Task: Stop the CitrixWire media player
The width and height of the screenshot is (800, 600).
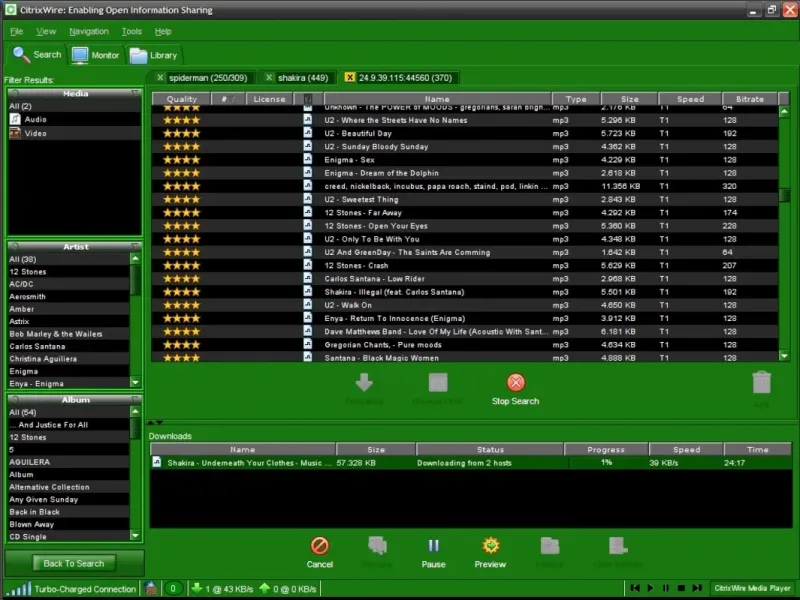Action: tap(681, 588)
